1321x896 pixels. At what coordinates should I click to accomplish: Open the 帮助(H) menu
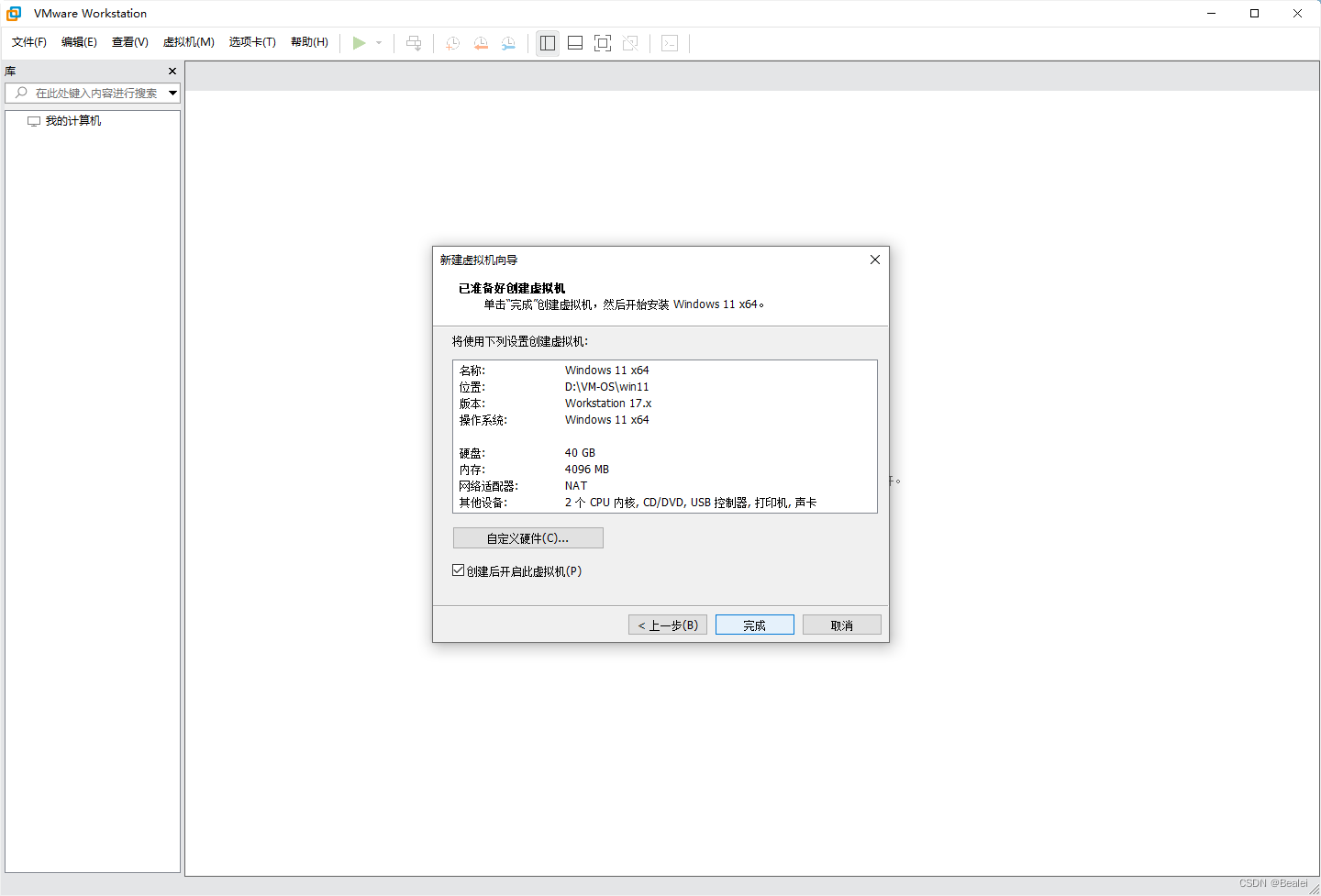tap(309, 42)
